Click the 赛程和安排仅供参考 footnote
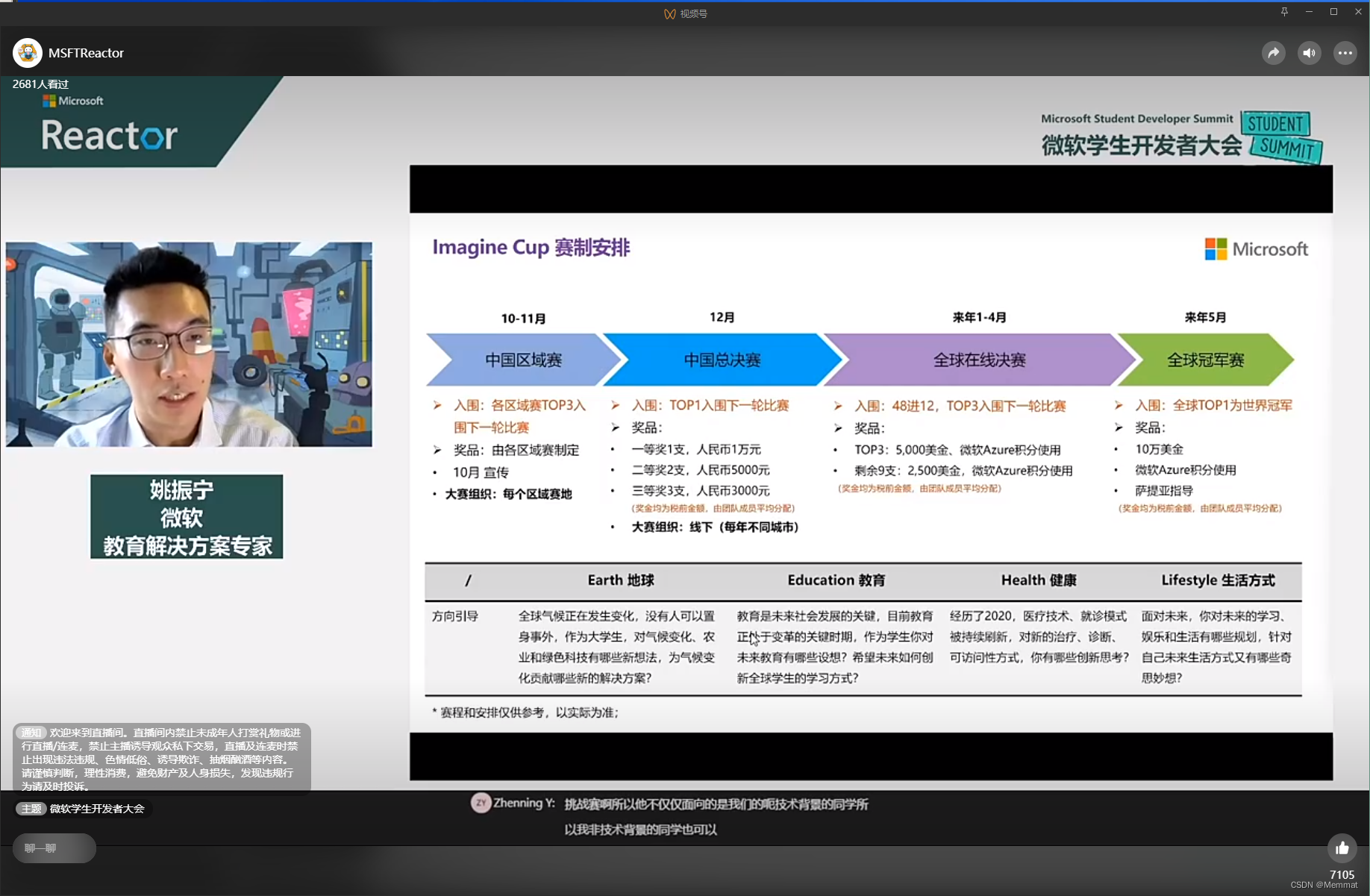1370x896 pixels. coord(526,712)
